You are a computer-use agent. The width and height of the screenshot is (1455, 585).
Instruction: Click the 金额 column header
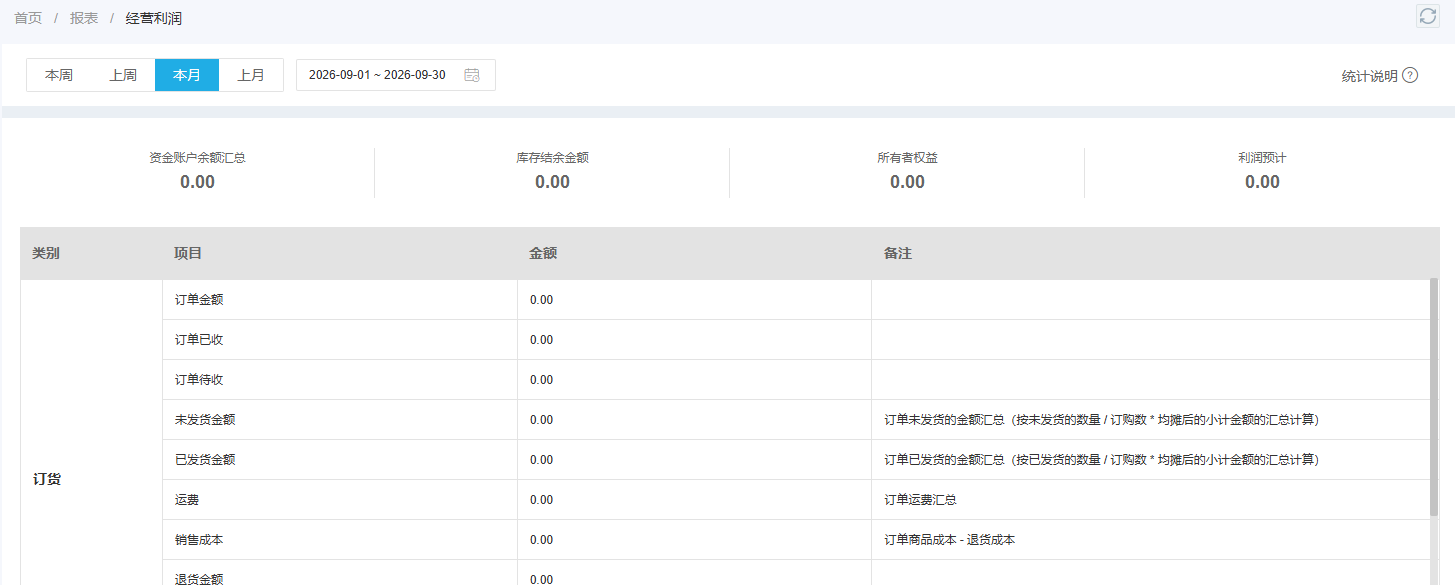543,253
